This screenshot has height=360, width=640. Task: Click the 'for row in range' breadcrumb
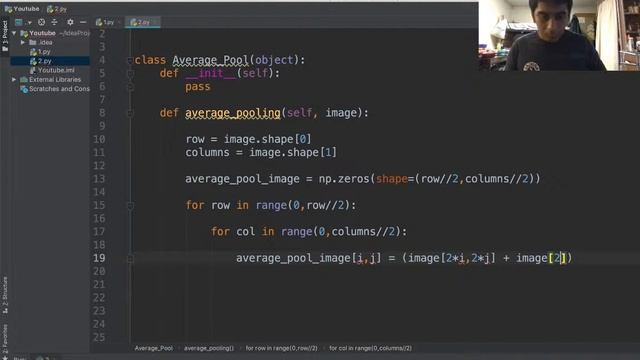[282, 348]
